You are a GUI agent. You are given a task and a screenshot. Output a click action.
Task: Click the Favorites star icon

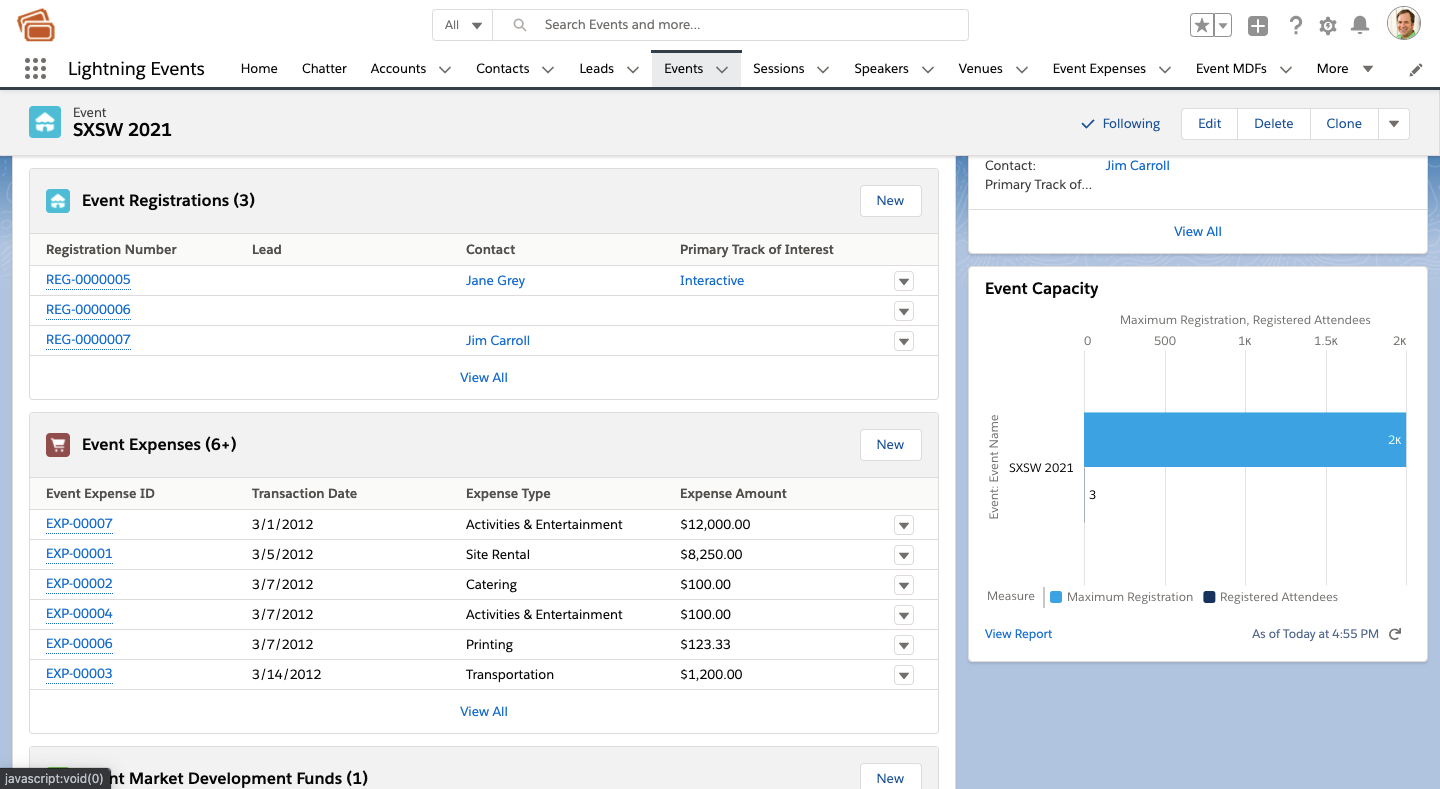(1201, 26)
